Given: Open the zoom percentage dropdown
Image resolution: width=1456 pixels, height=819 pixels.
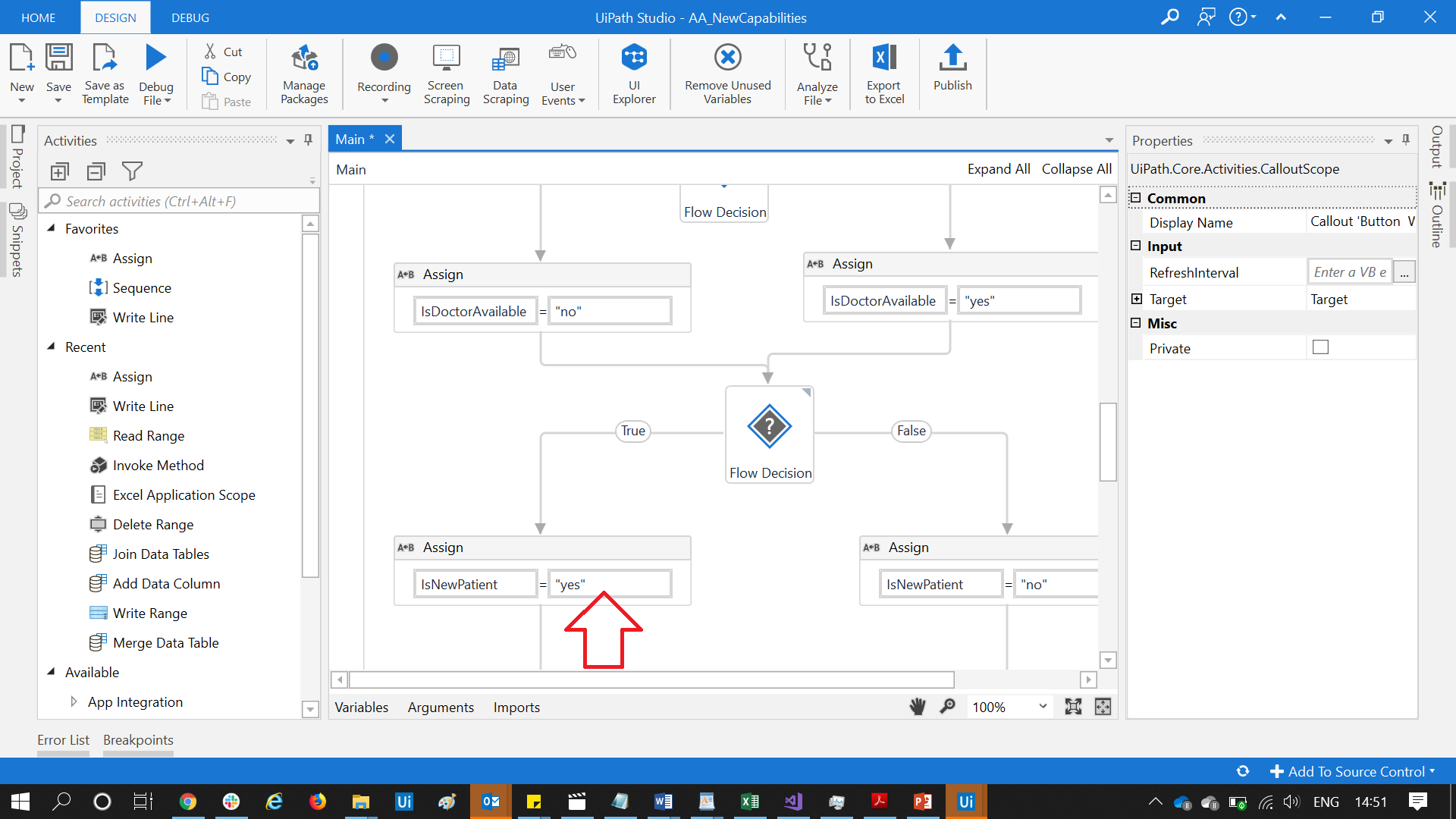Looking at the screenshot, I should [1043, 707].
